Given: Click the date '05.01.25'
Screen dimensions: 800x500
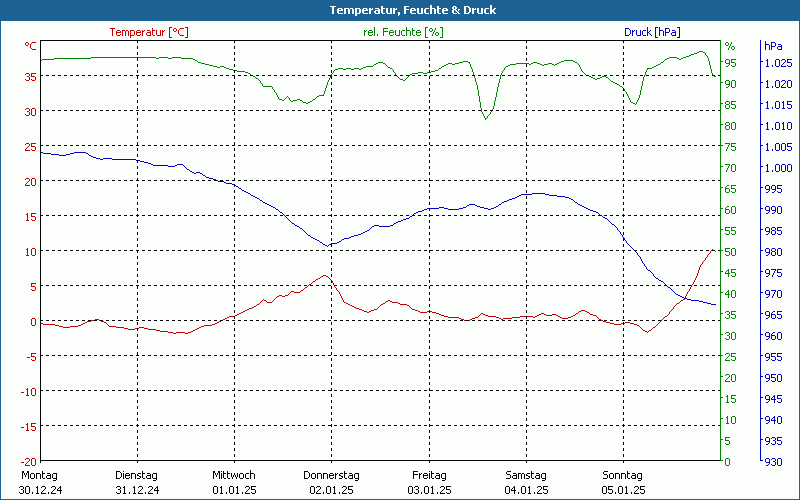Looking at the screenshot, I should (x=623, y=490).
